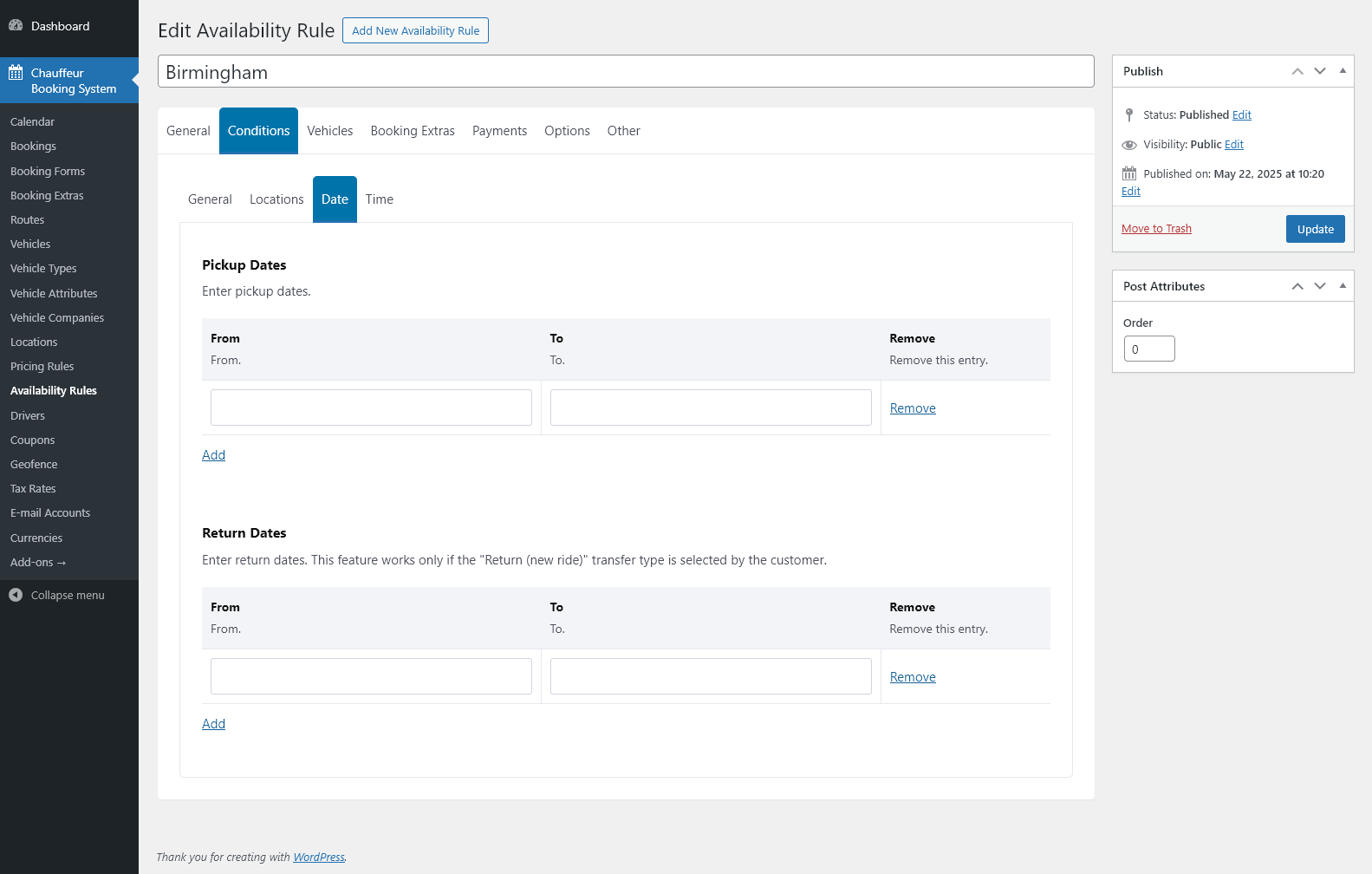The height and width of the screenshot is (874, 1372).
Task: Switch to the Time sub-tab
Action: 380,199
